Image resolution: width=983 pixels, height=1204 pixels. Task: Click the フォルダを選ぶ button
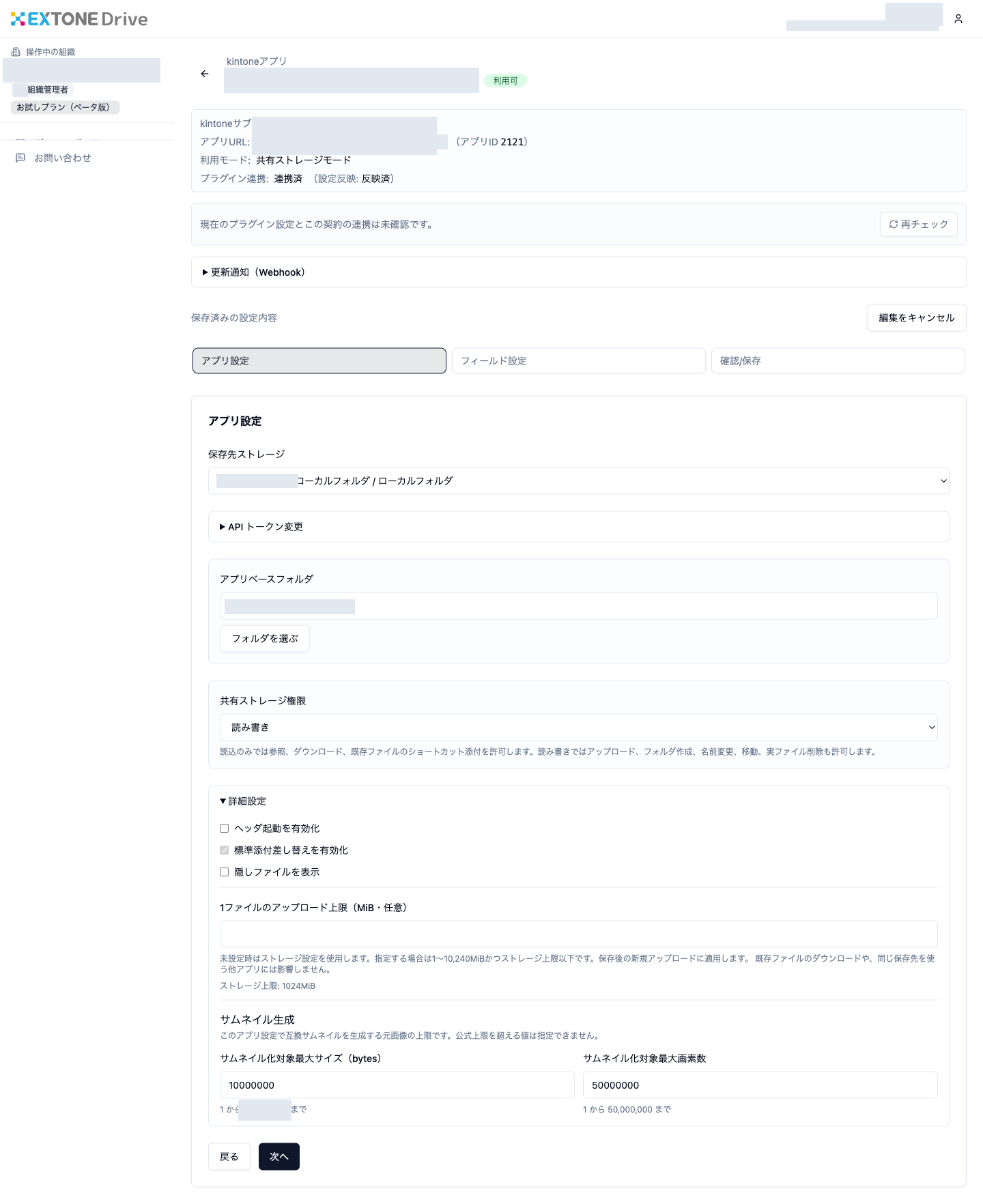coord(265,639)
